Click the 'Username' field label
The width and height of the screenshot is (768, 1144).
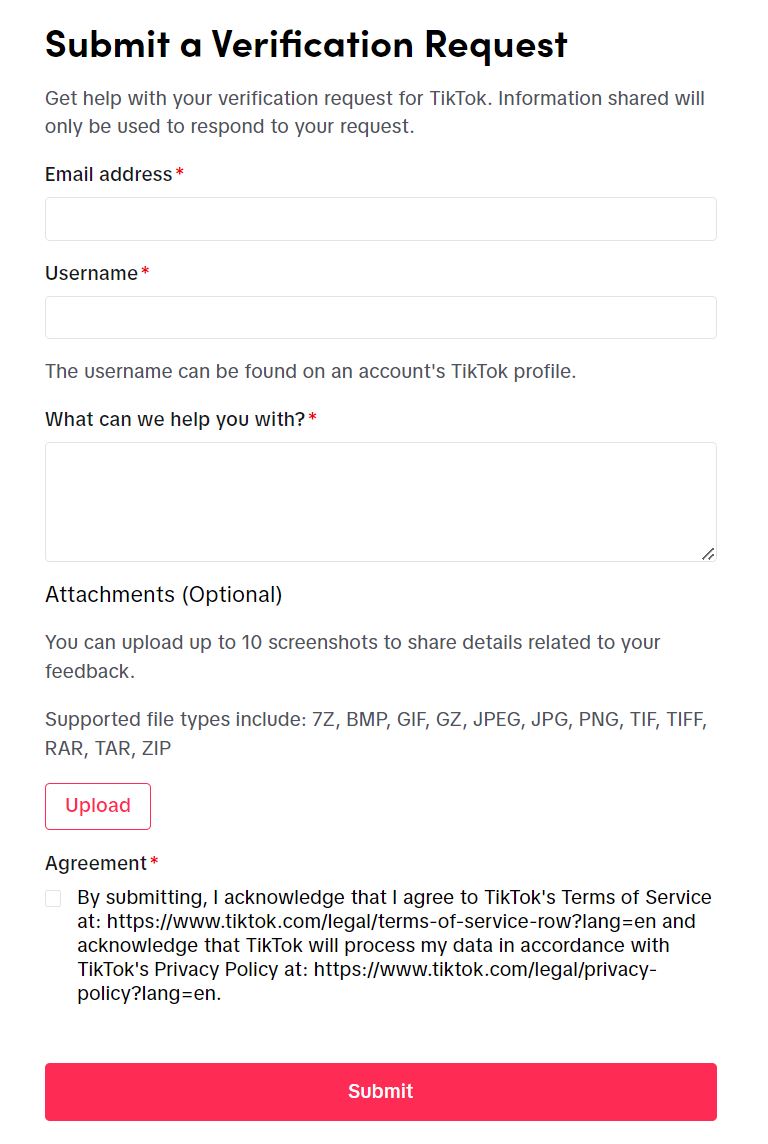(x=91, y=273)
